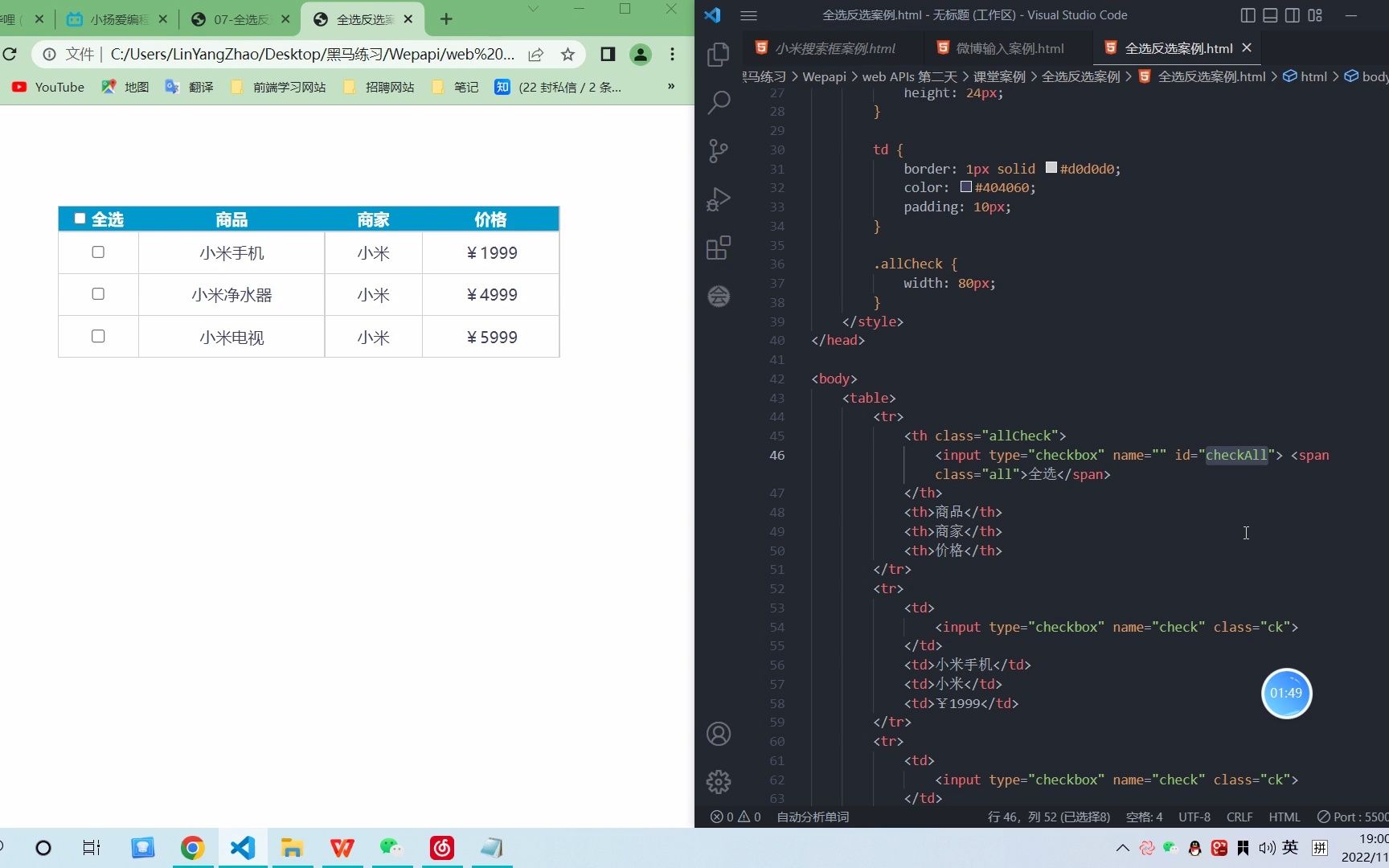Click the #404060 color swatch in the code
This screenshot has height=868, width=1389.
point(965,186)
